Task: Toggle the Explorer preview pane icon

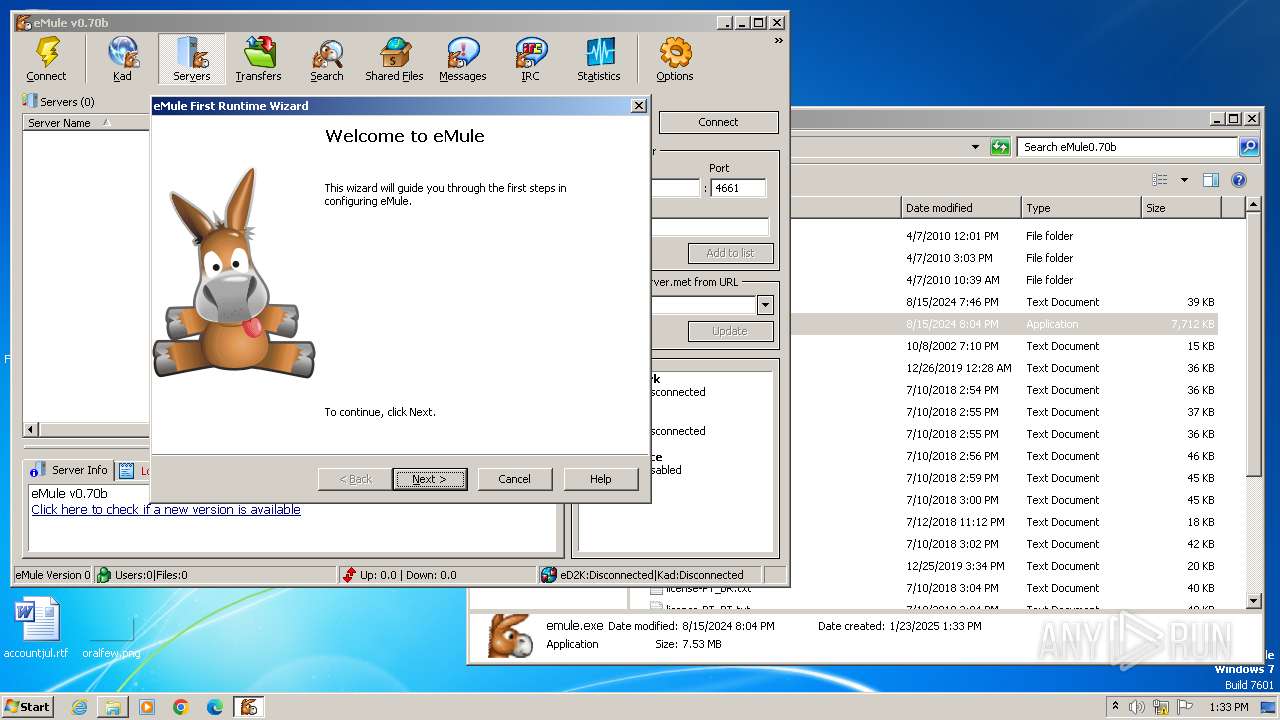Action: (x=1211, y=180)
